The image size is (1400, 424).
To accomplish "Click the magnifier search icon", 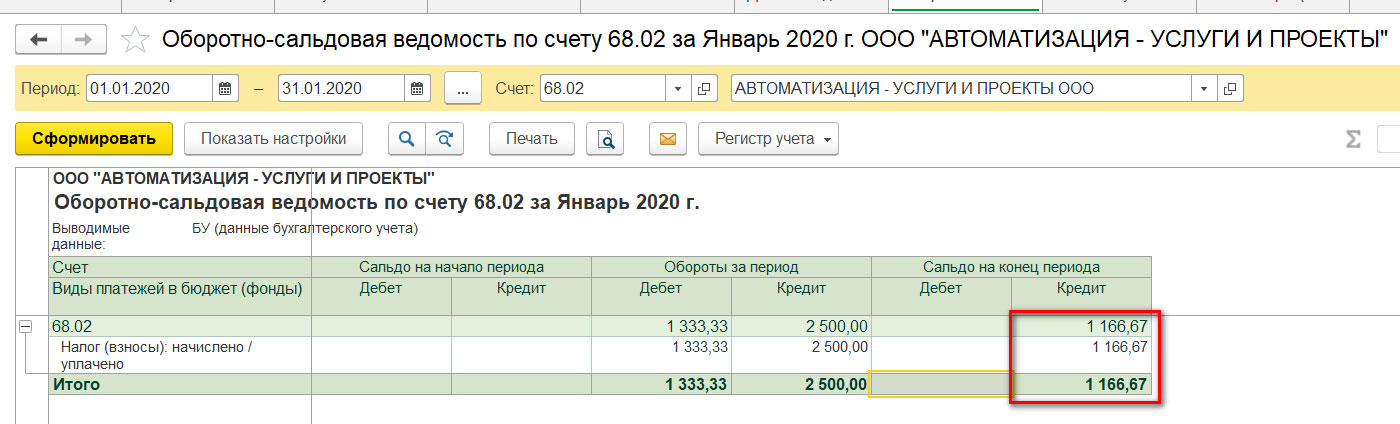I will [407, 139].
